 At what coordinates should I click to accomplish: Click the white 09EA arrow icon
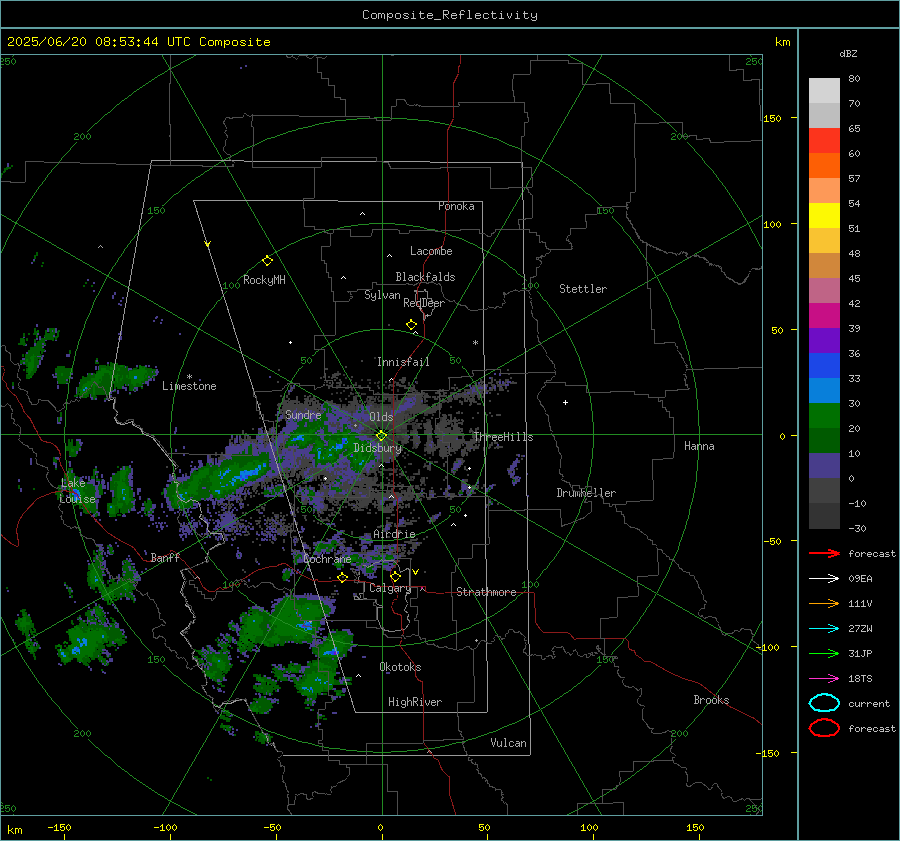point(824,579)
